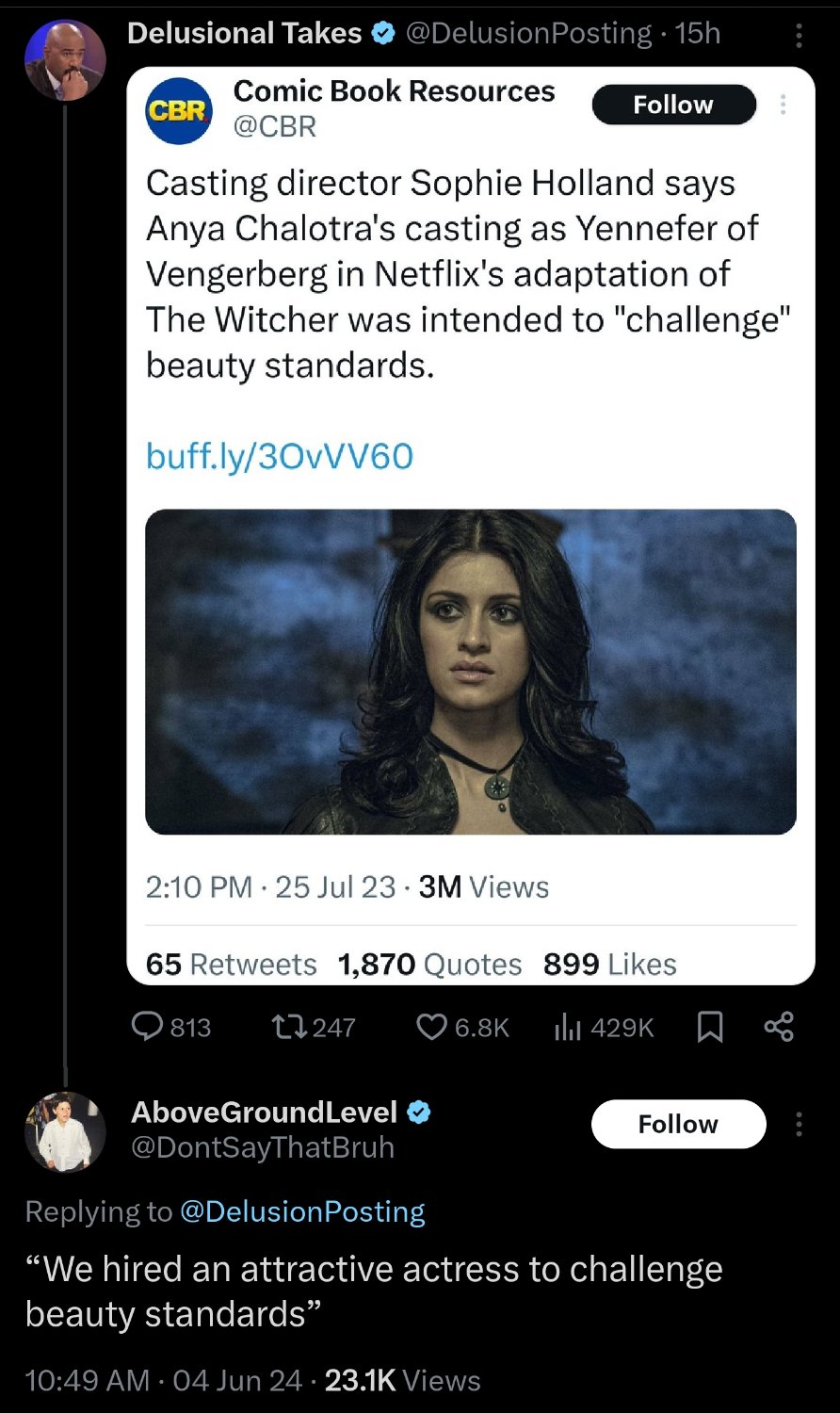Image resolution: width=840 pixels, height=1413 pixels.
Task: Open more options on CBR quoted tweet
Action: [x=783, y=105]
